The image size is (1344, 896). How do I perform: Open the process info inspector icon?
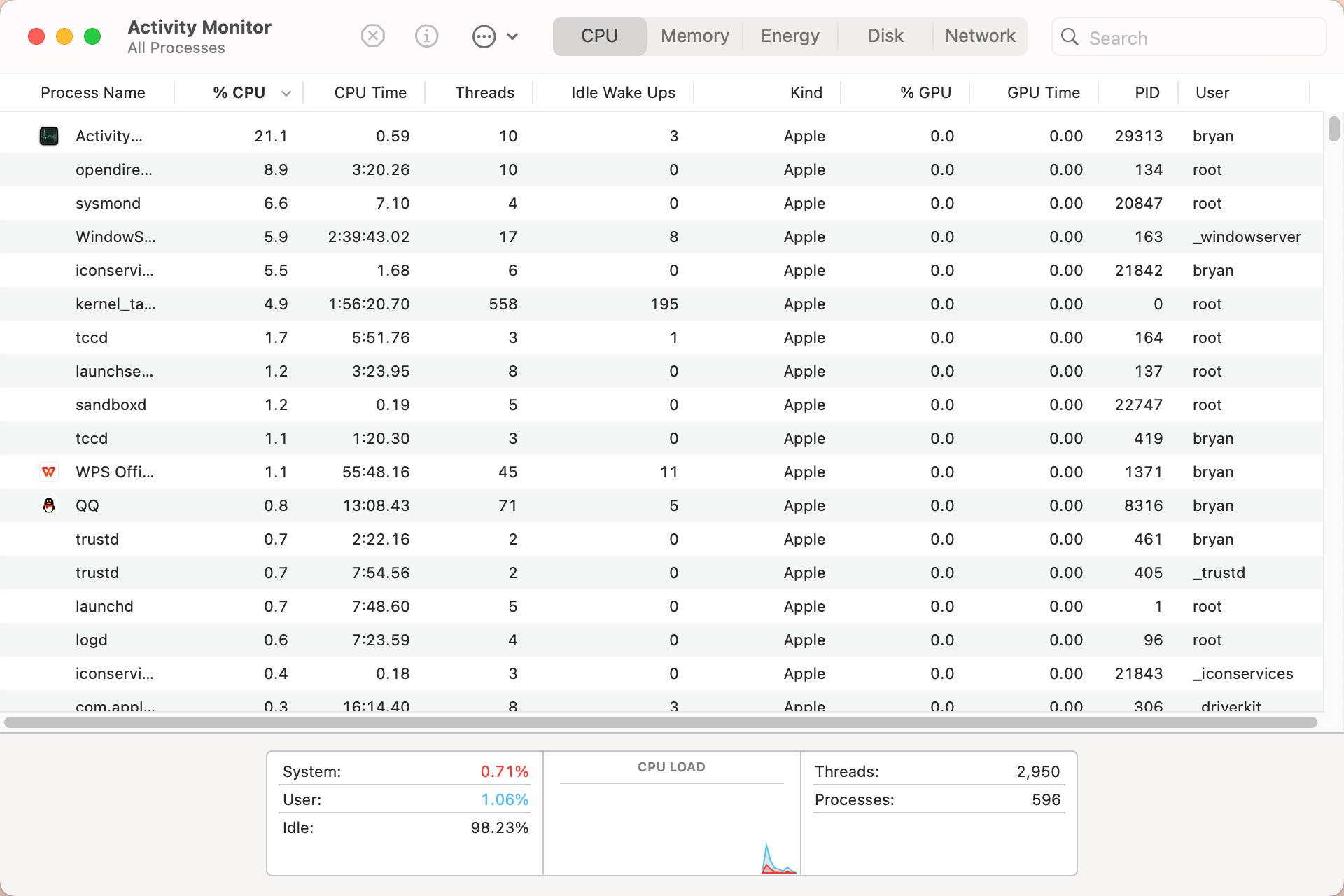coord(426,36)
